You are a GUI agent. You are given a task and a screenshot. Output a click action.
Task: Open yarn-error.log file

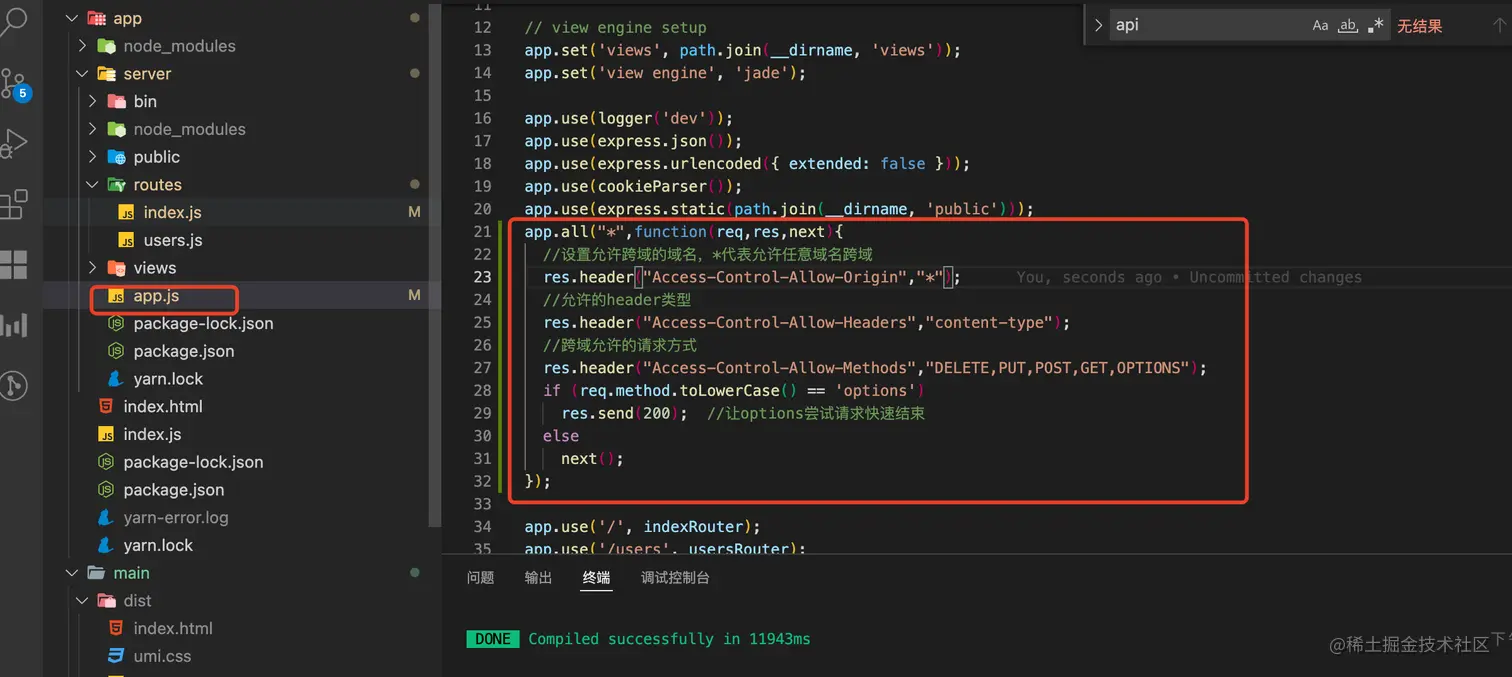[176, 517]
